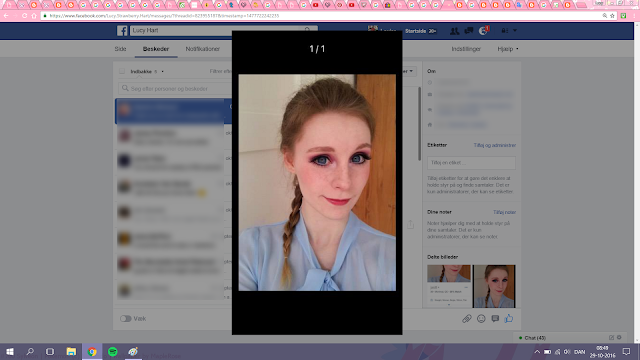Open the Windows Start menu

click(x=10, y=351)
